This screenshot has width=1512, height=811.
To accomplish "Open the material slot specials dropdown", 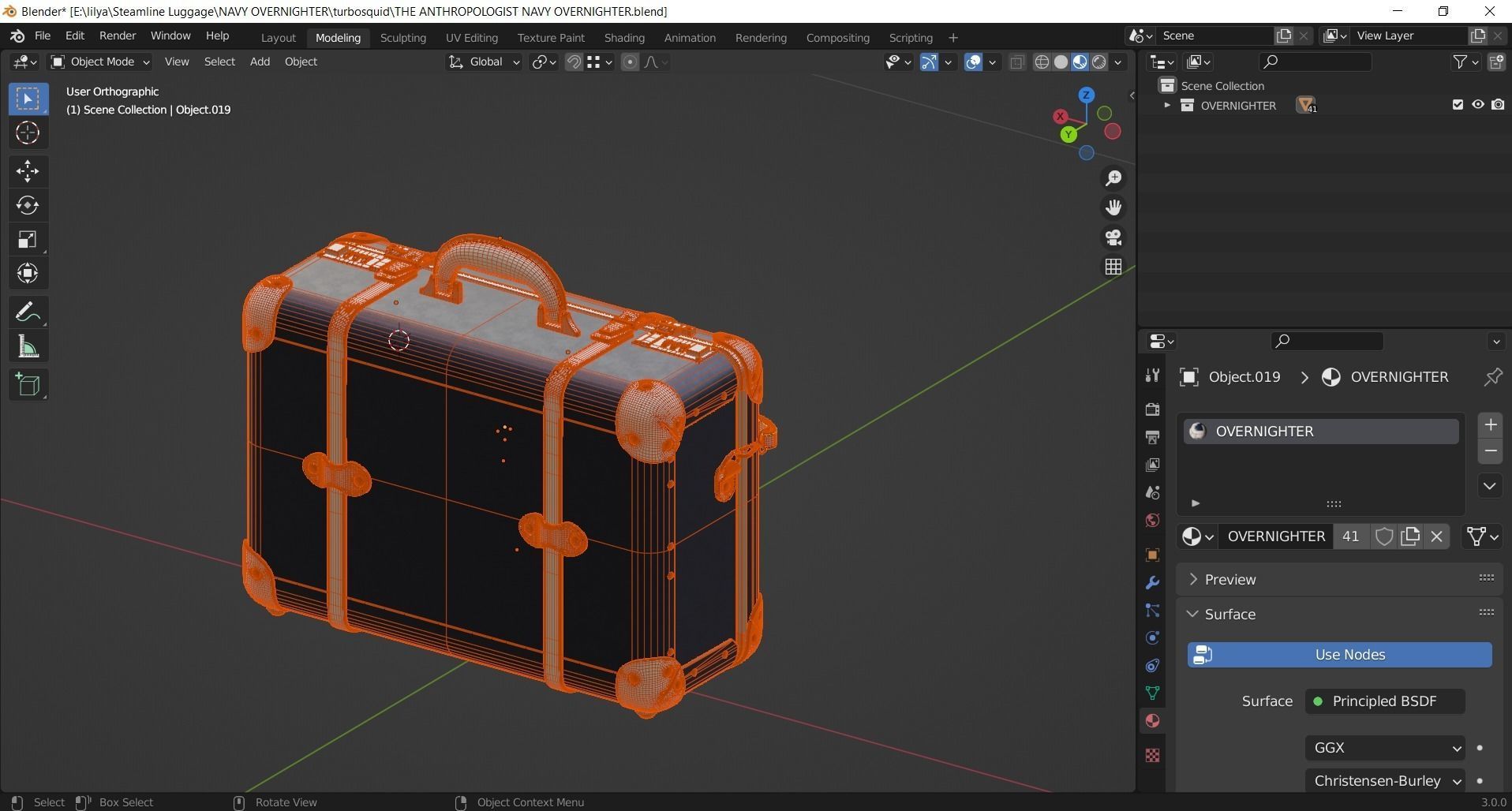I will tap(1490, 486).
